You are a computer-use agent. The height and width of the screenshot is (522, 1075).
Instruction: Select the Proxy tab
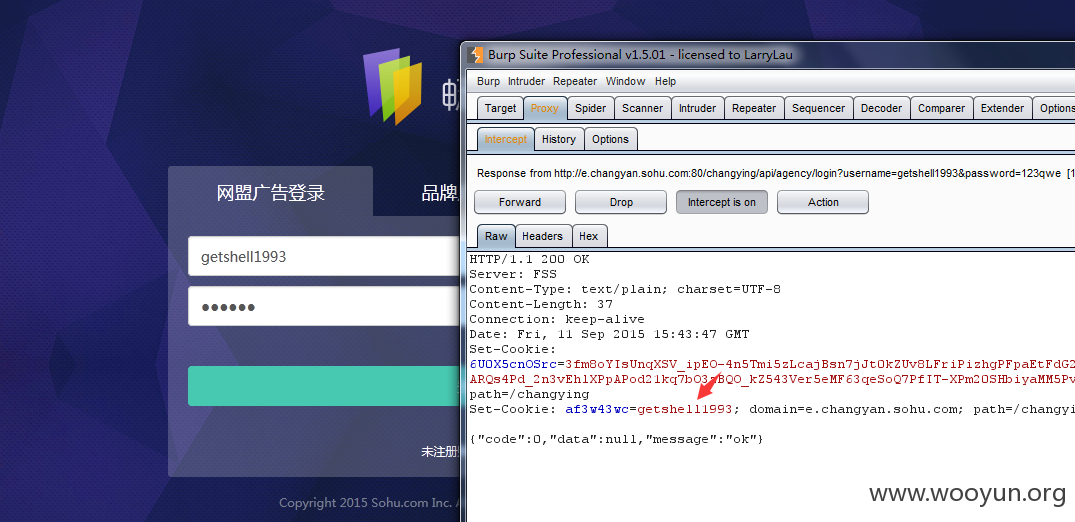tap(545, 108)
